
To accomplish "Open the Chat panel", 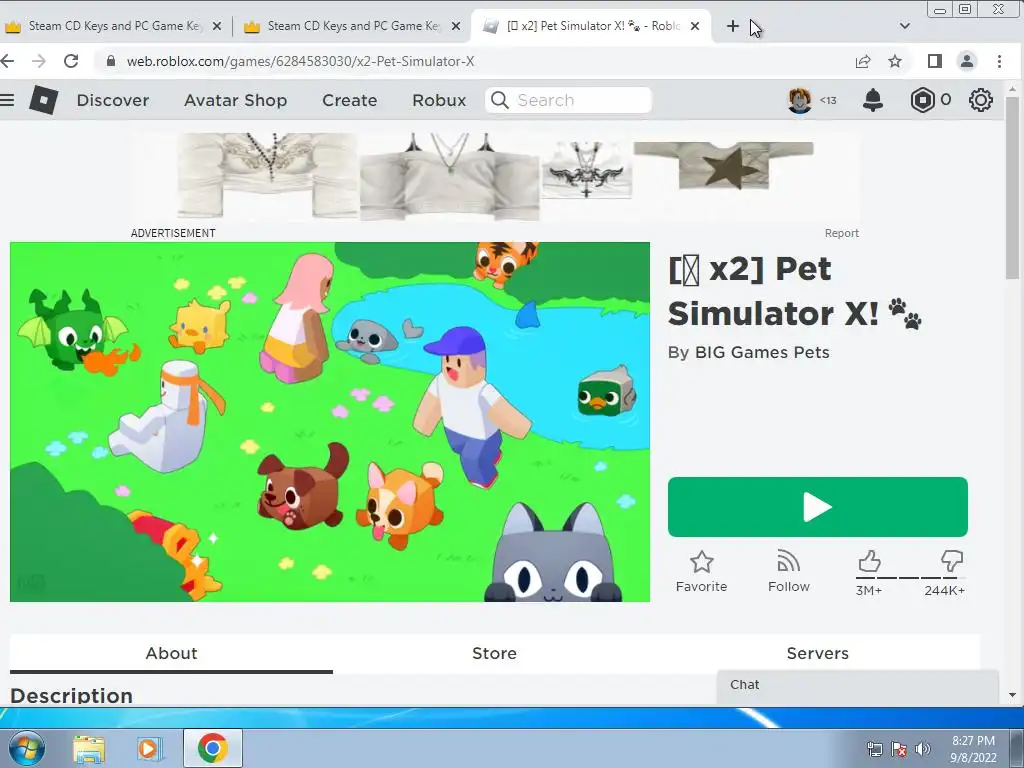I will pyautogui.click(x=857, y=685).
